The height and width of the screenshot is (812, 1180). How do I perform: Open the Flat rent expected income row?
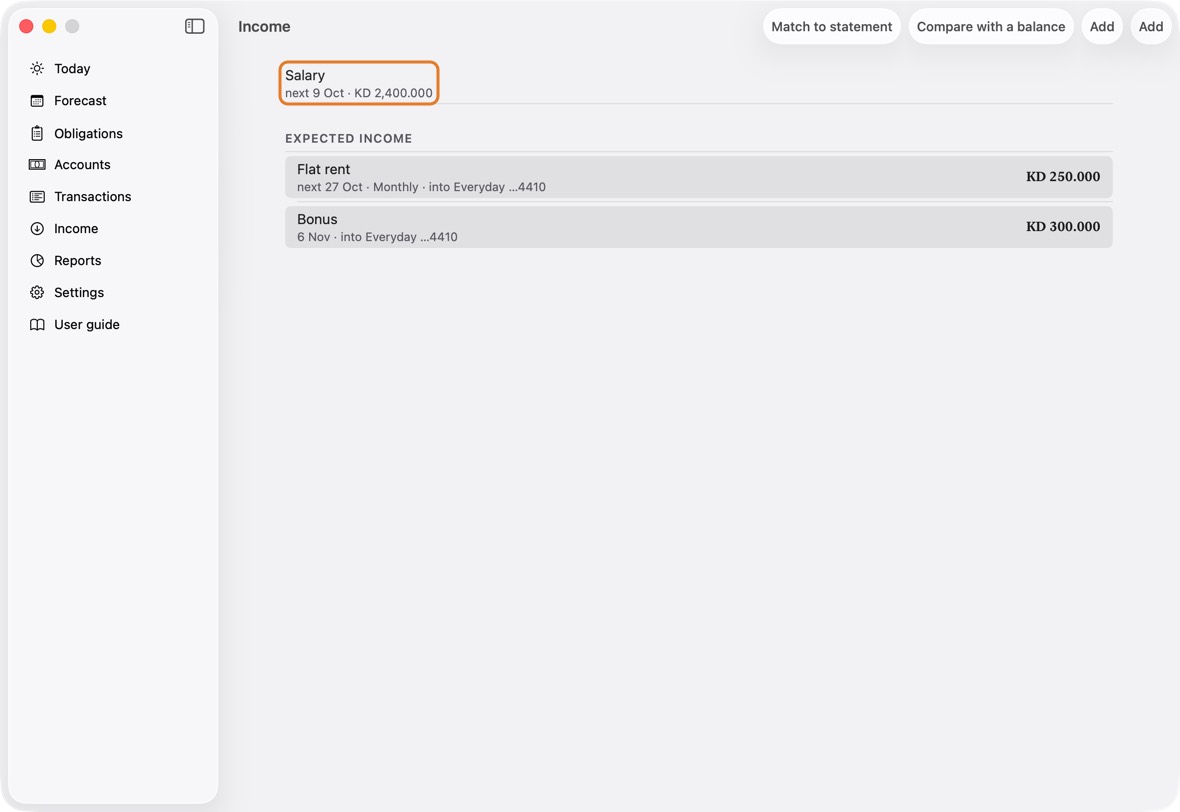click(698, 177)
